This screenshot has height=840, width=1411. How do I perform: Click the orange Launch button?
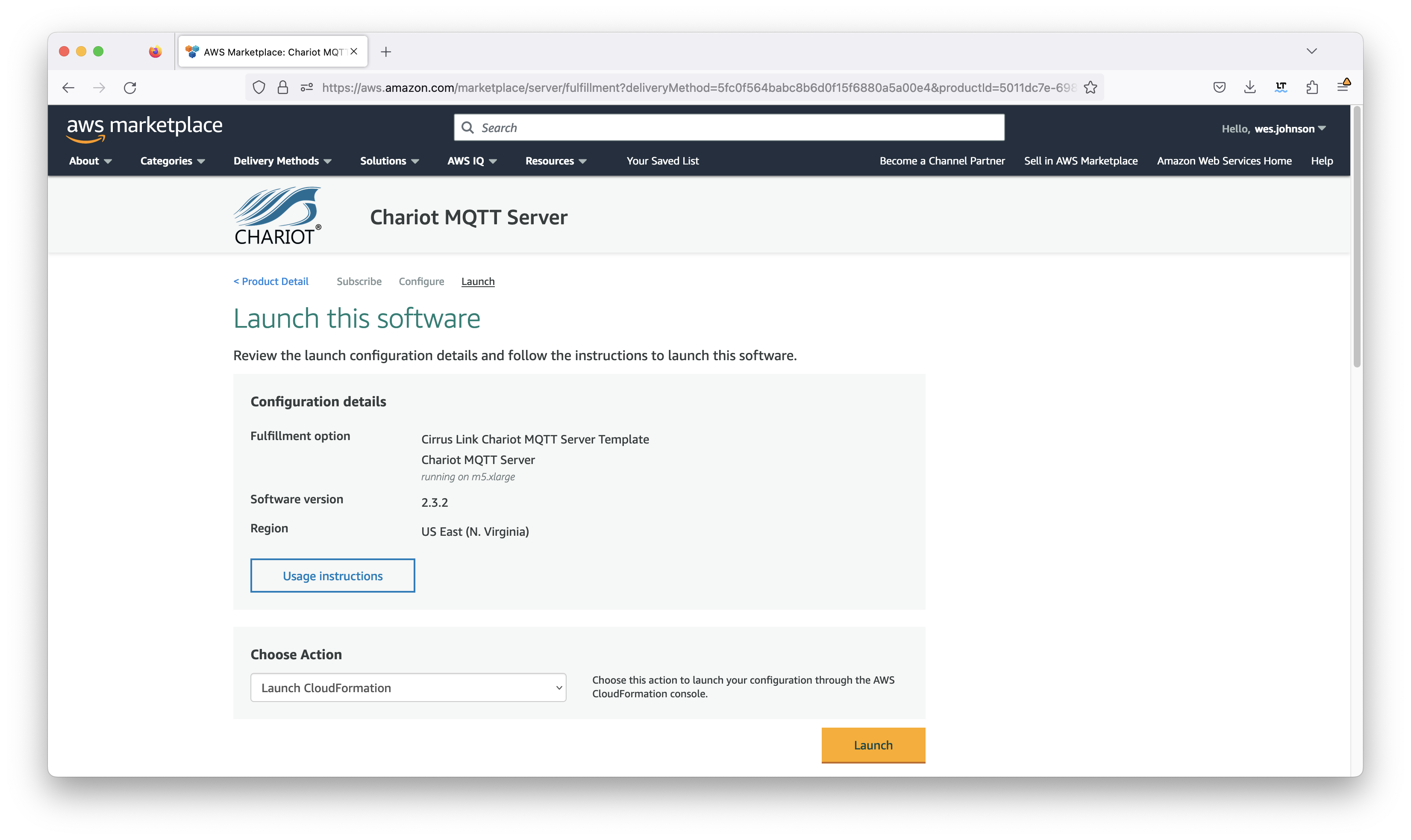click(x=873, y=745)
